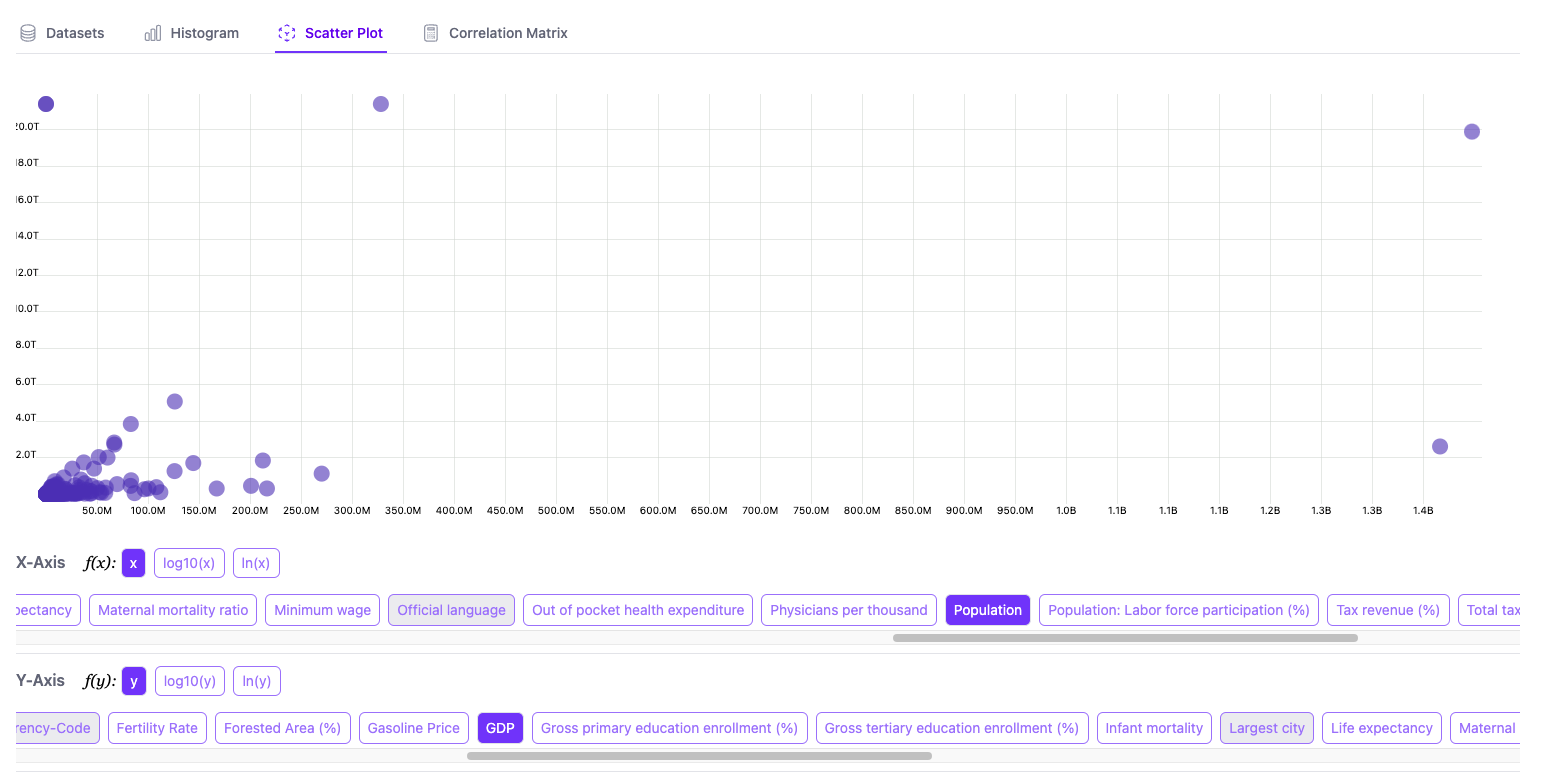Click the X-Axis variable horizontal scrollbar

1125,638
